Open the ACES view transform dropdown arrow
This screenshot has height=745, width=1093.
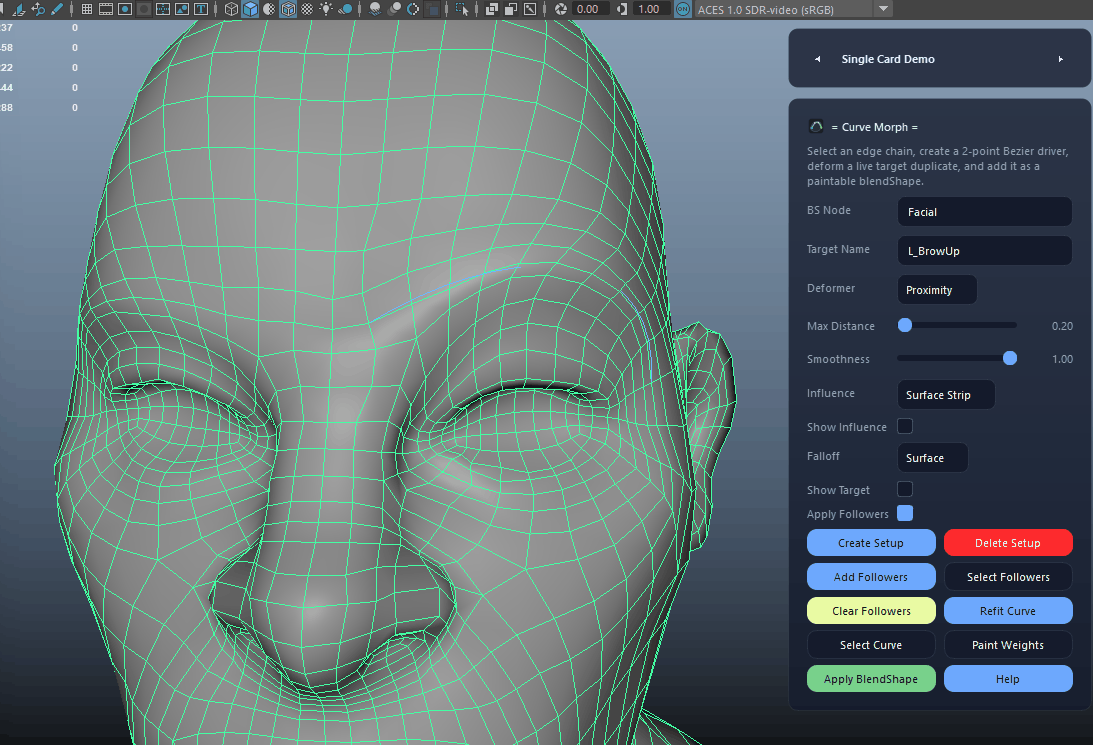(883, 9)
